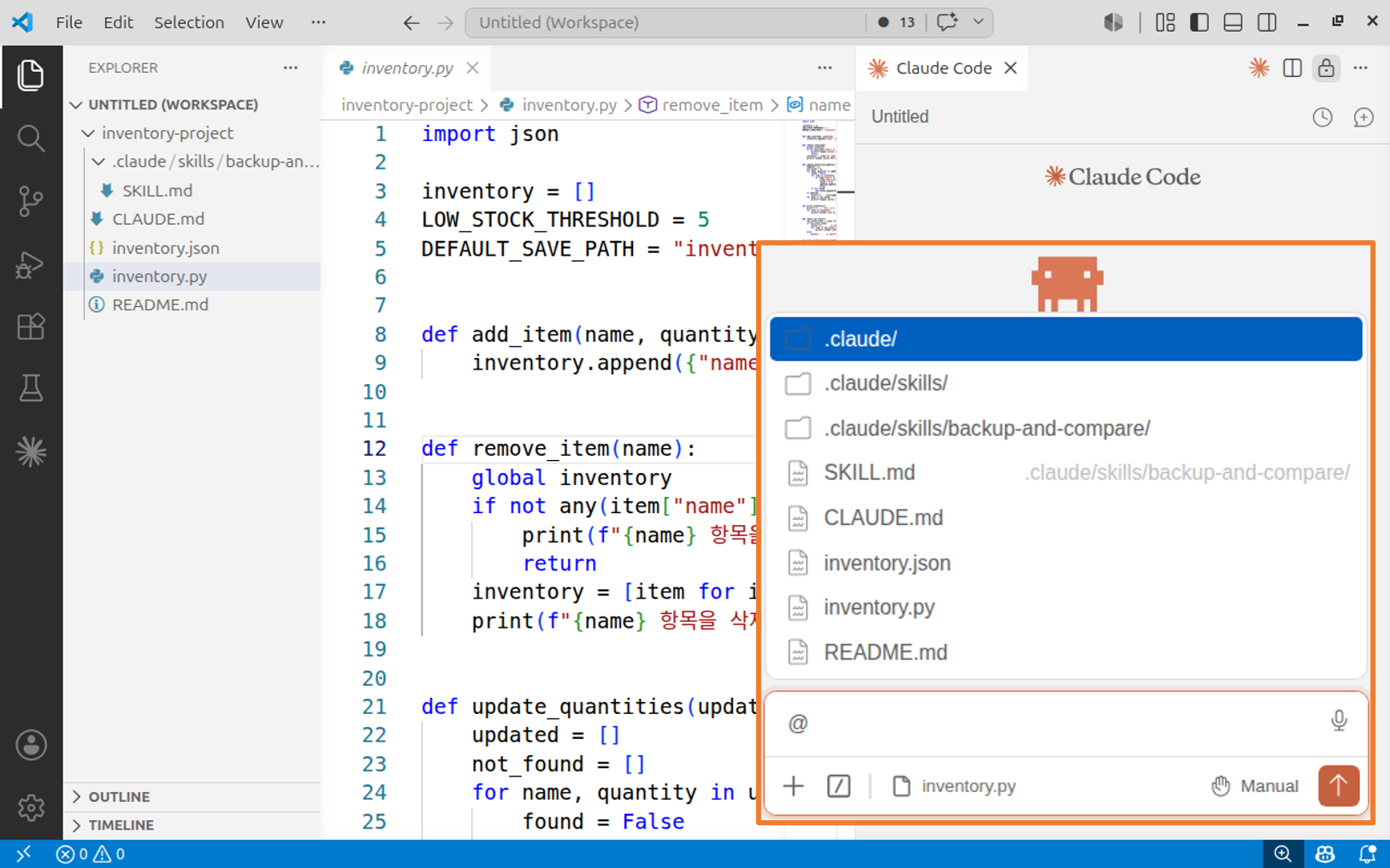Image resolution: width=1390 pixels, height=868 pixels.
Task: Show hidden menu bar items
Action: pos(318,22)
